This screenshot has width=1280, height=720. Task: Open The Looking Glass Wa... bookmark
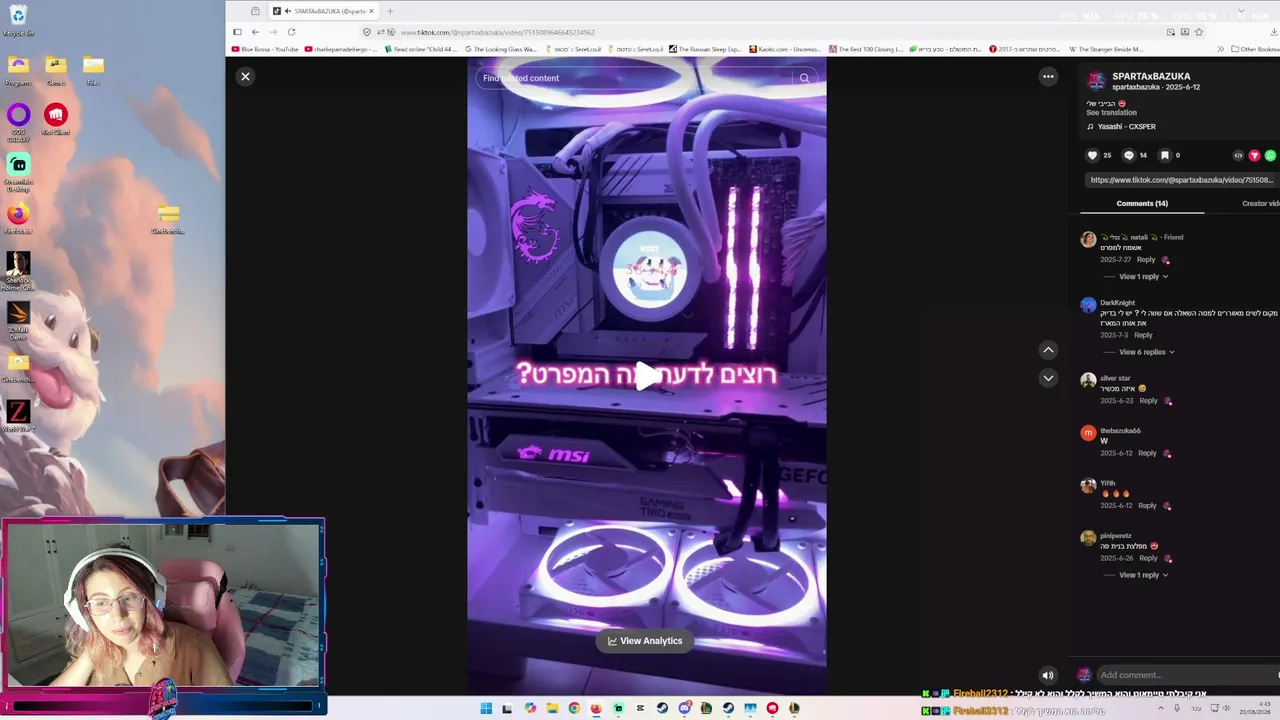(x=501, y=49)
